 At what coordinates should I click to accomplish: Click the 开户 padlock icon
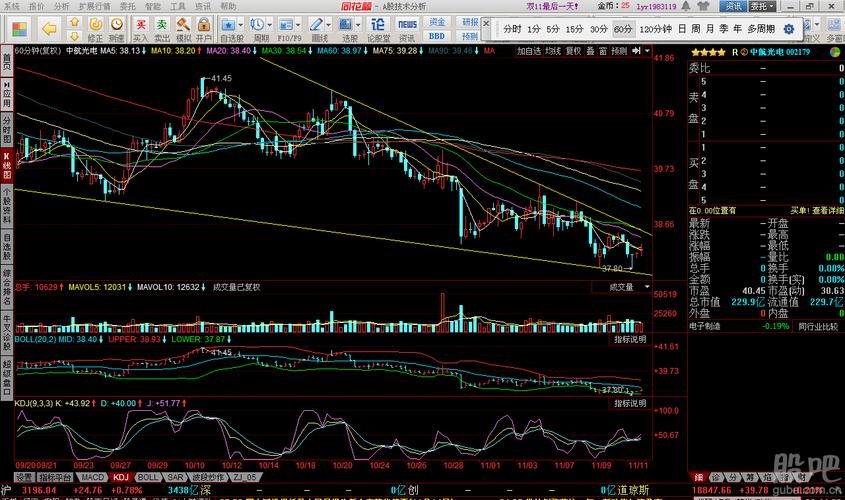pyautogui.click(x=204, y=24)
